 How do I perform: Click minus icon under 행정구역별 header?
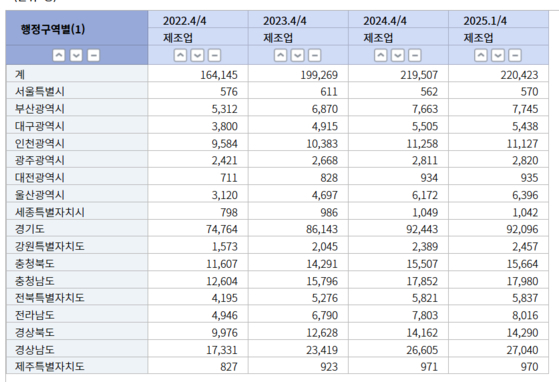click(93, 55)
